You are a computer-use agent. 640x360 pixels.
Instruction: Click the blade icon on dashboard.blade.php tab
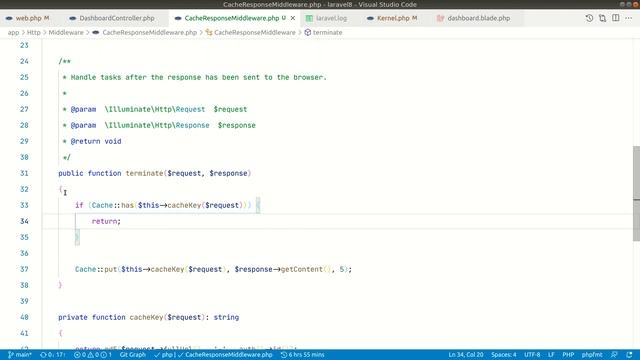pos(440,18)
